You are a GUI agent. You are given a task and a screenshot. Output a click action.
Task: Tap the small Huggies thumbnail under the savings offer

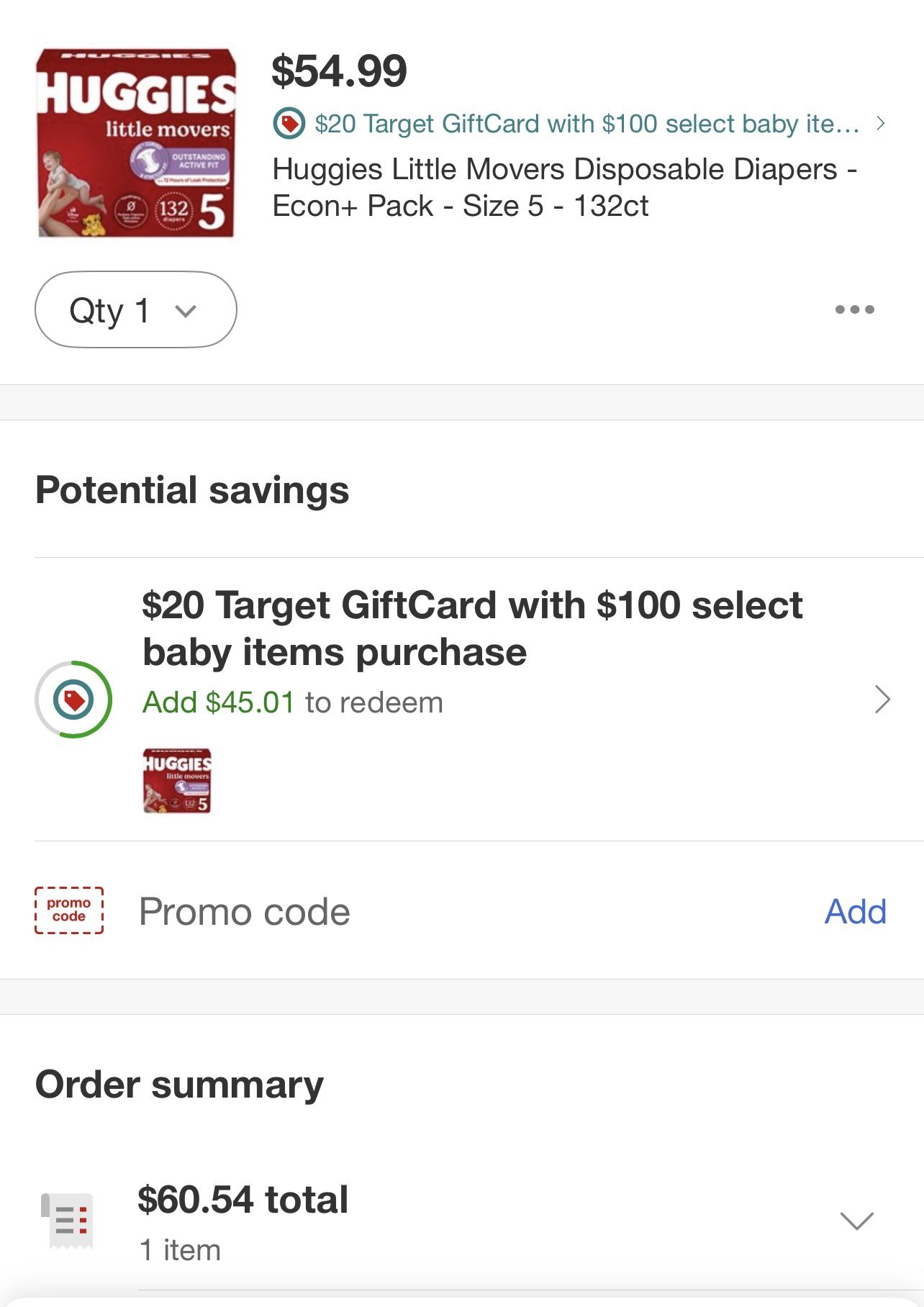coord(177,781)
